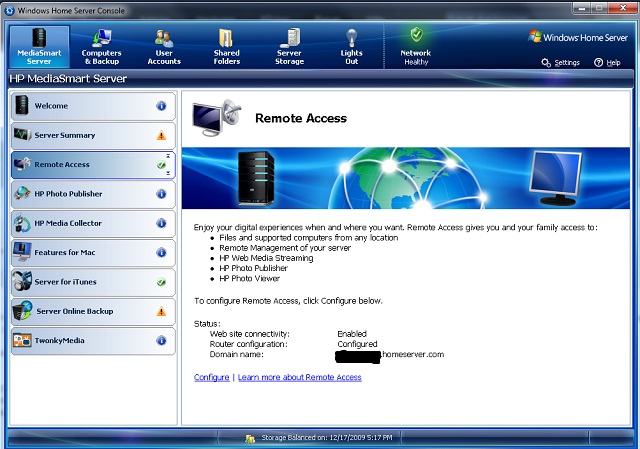Screen dimensions: 640x449
Task: Open Server for iTunes section
Action: pos(93,282)
